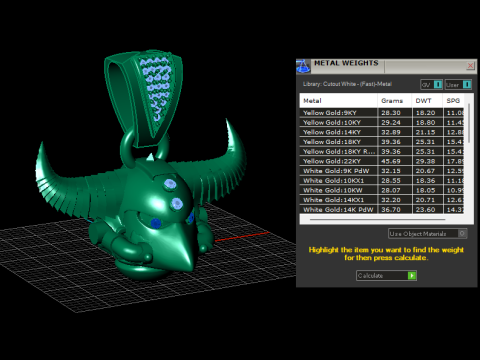The height and width of the screenshot is (360, 480).
Task: Click the Metal Weights scale icon
Action: [303, 66]
